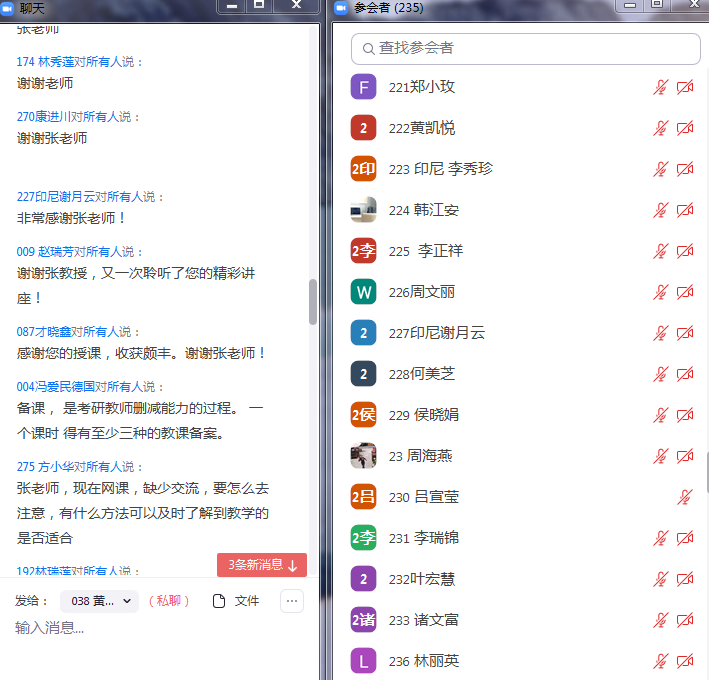This screenshot has height=680, width=709.
Task: Toggle microphone for 232叶宏慧
Action: click(660, 579)
